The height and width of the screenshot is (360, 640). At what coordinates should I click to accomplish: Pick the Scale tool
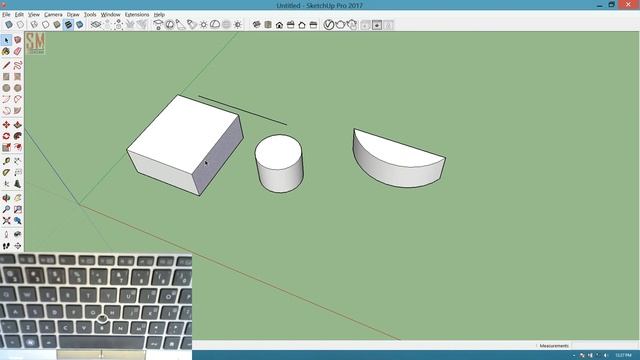point(6,147)
